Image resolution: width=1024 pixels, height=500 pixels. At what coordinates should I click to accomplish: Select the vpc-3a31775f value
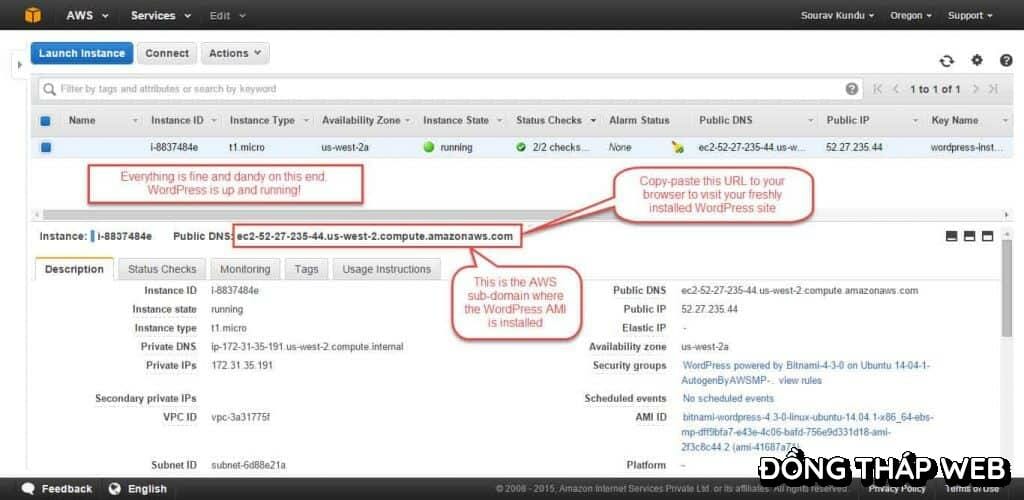pos(240,417)
